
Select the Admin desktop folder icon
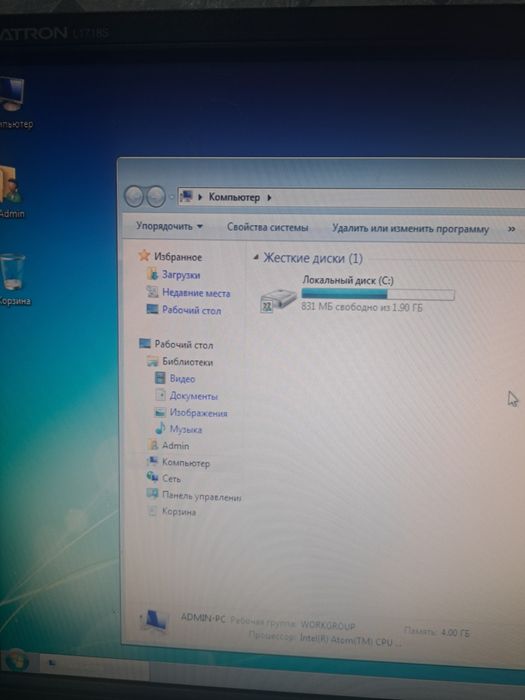click(12, 192)
